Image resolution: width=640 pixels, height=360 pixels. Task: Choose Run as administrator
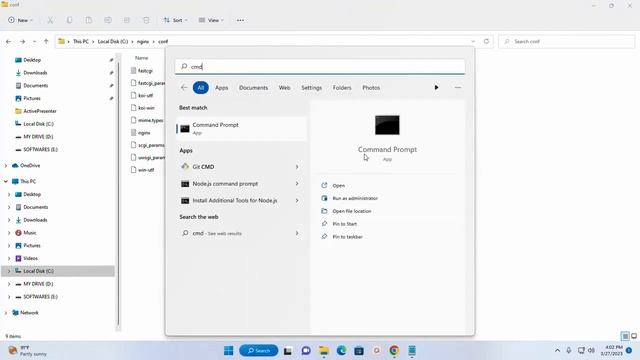[x=355, y=198]
